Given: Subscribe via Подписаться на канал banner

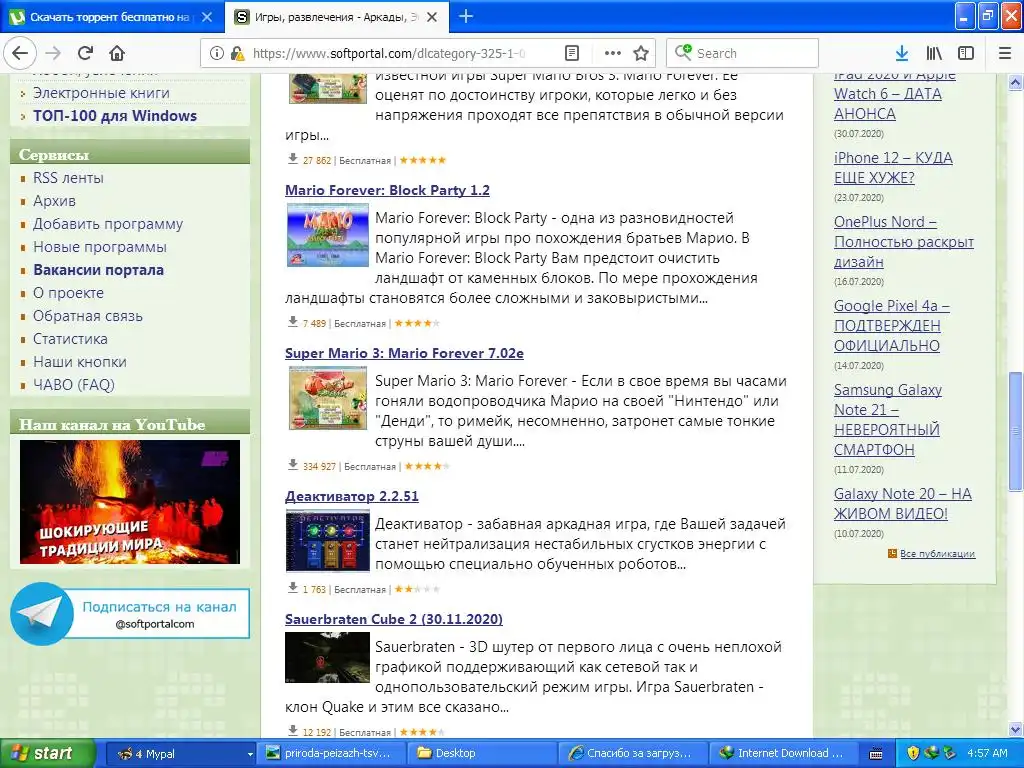Looking at the screenshot, I should tap(159, 613).
